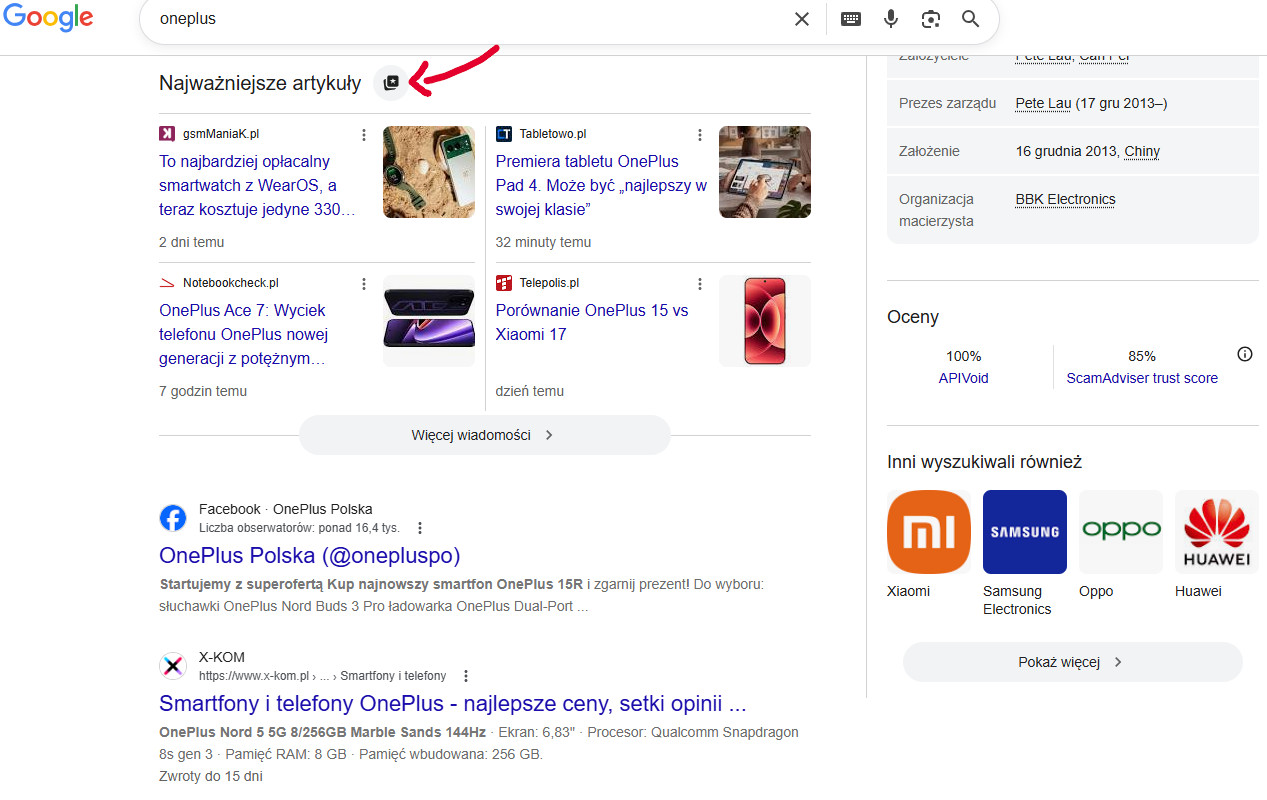Open OnePlus Pad 4 article thumbnail

[x=765, y=172]
